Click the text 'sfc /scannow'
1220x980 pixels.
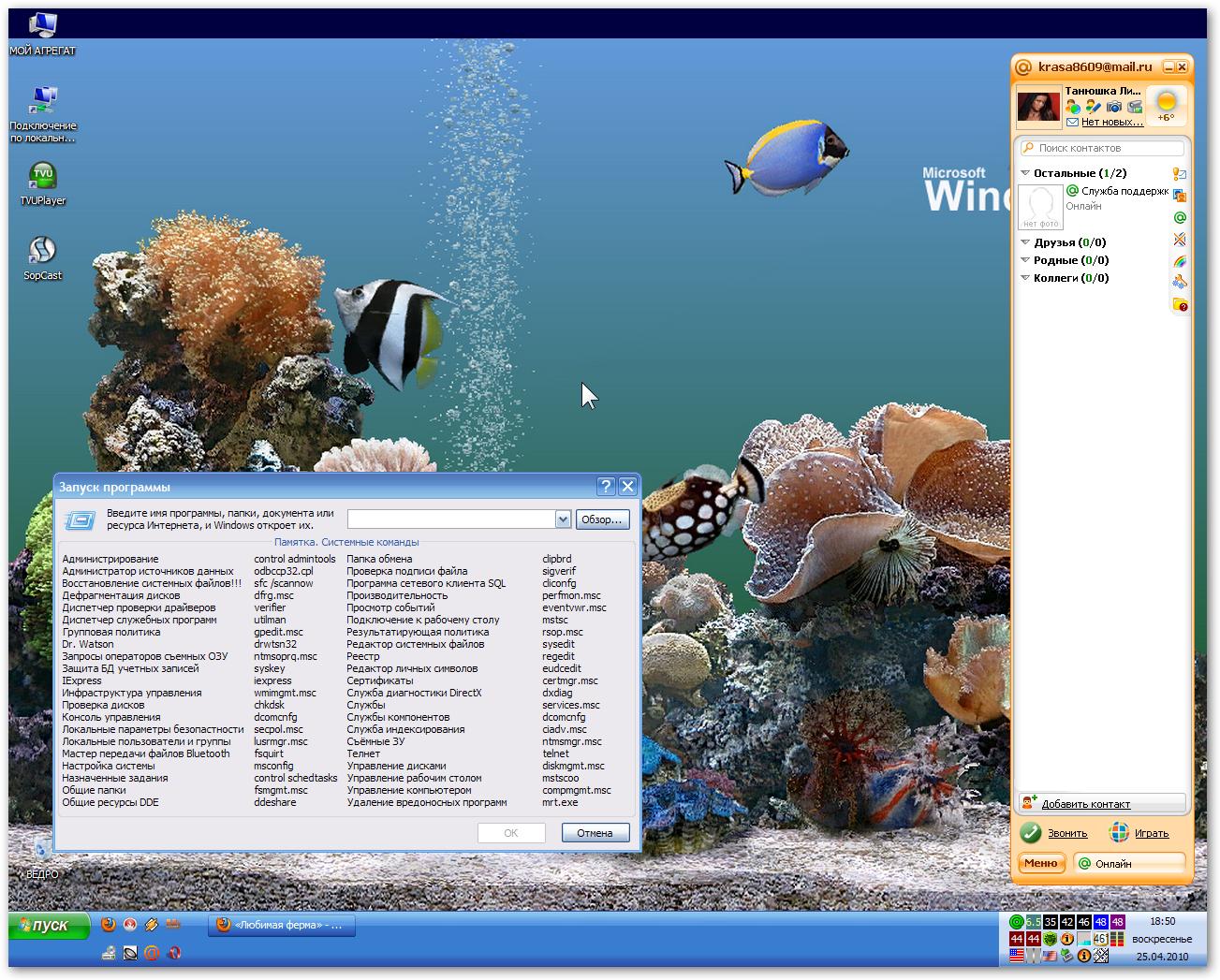[284, 583]
